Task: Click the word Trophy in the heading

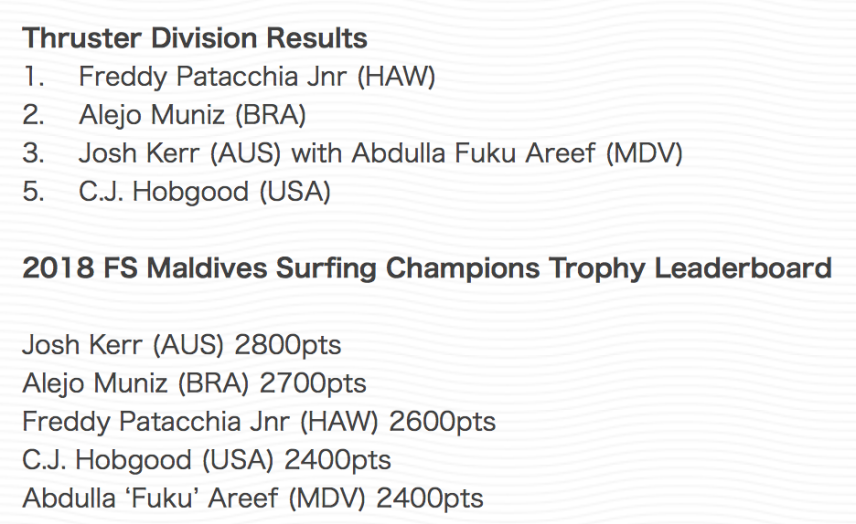Action: (x=597, y=269)
